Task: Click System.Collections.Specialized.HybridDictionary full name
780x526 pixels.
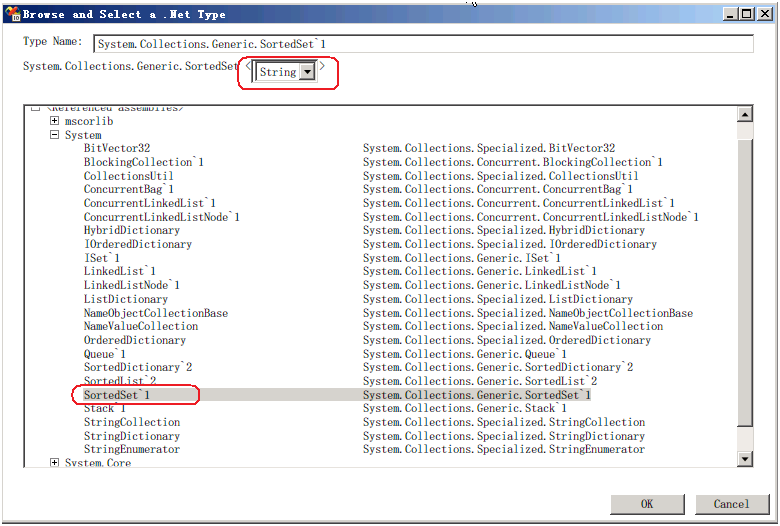Action: [504, 230]
